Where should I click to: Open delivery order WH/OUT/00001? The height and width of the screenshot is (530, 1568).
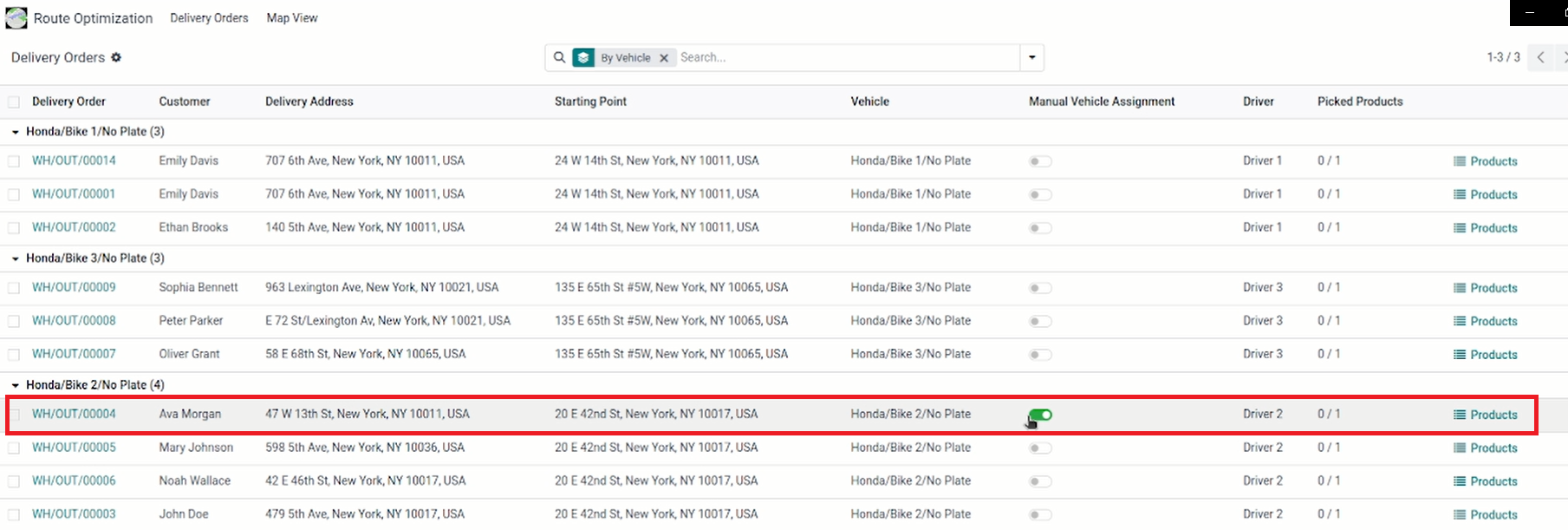(74, 194)
